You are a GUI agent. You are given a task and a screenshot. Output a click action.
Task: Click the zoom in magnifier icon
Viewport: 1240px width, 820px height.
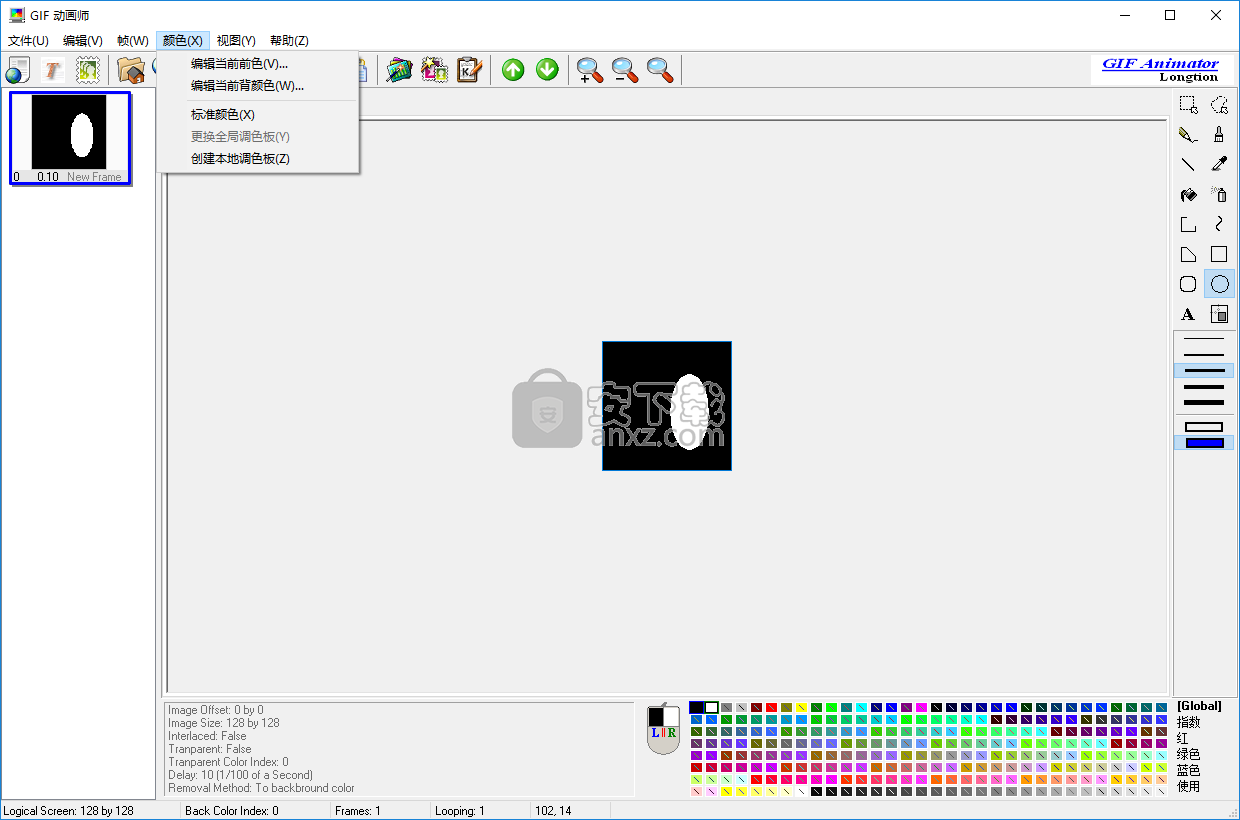tap(590, 70)
